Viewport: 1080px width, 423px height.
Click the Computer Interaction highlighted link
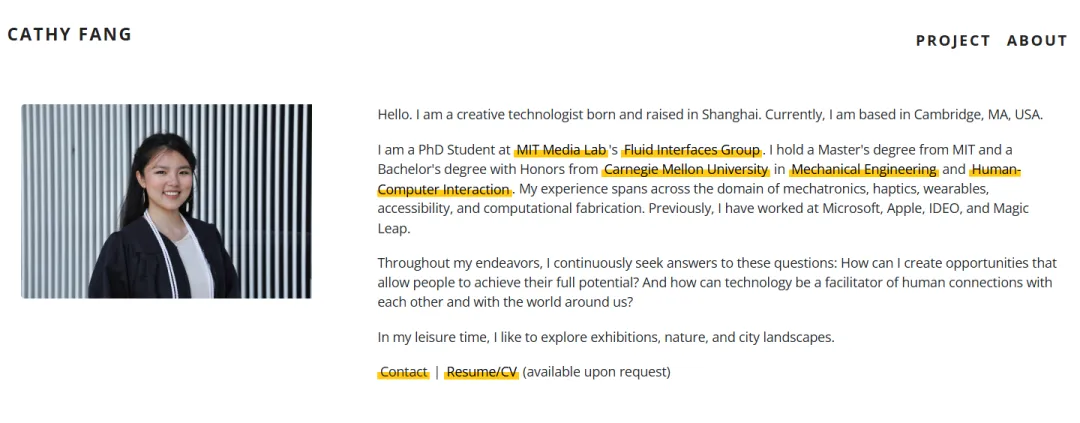point(444,189)
